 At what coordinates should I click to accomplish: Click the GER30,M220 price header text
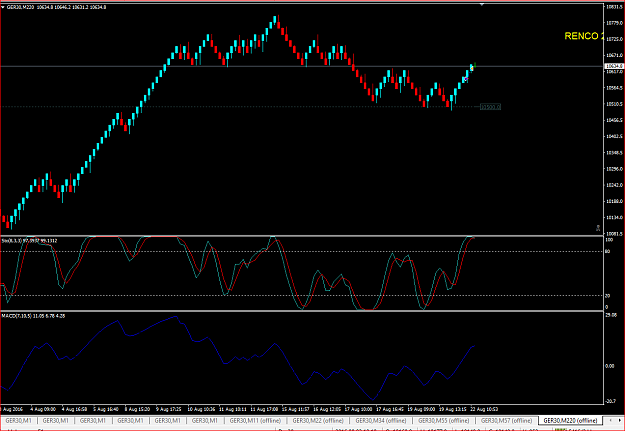pos(57,7)
